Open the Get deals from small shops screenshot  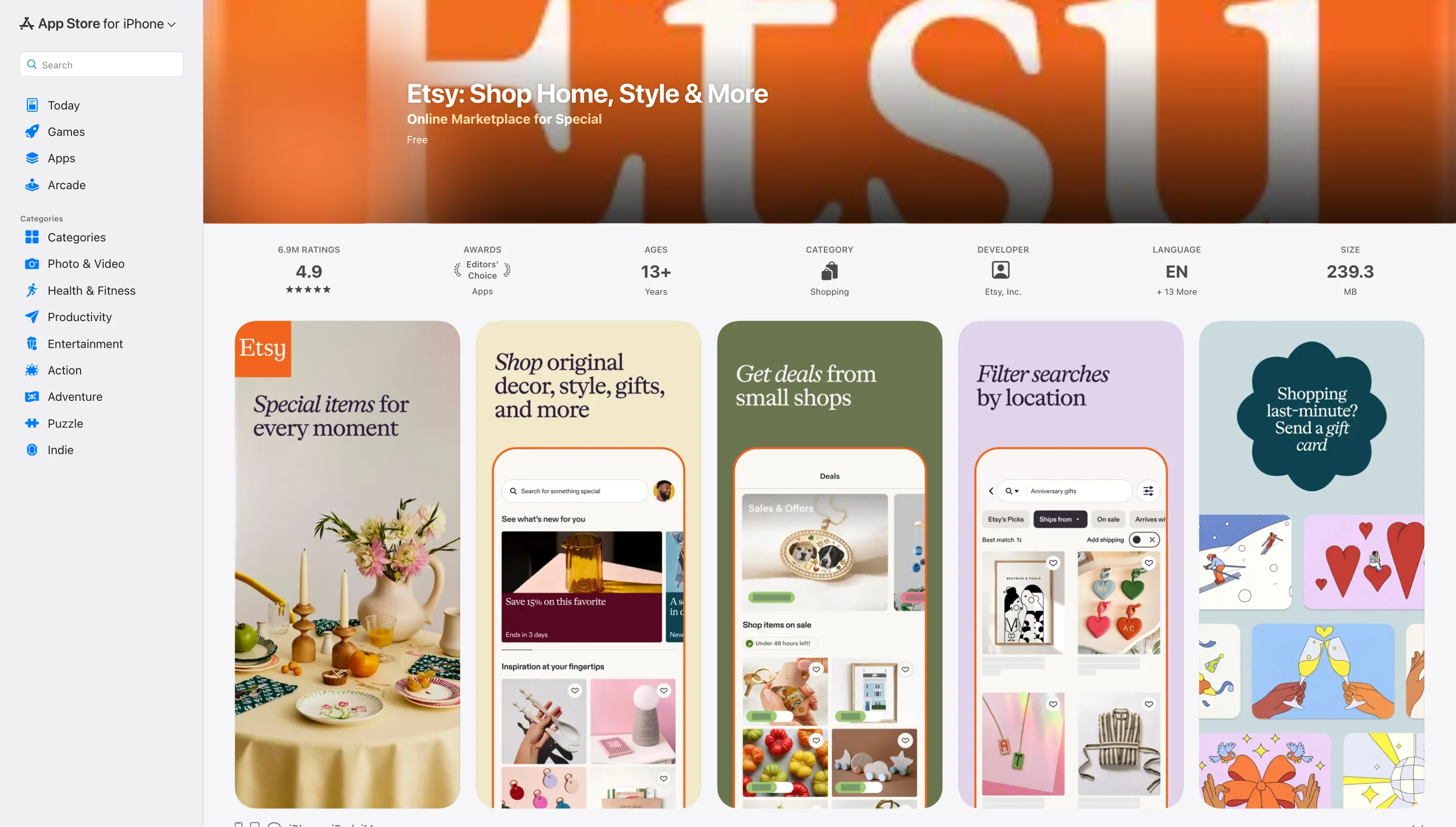(829, 565)
